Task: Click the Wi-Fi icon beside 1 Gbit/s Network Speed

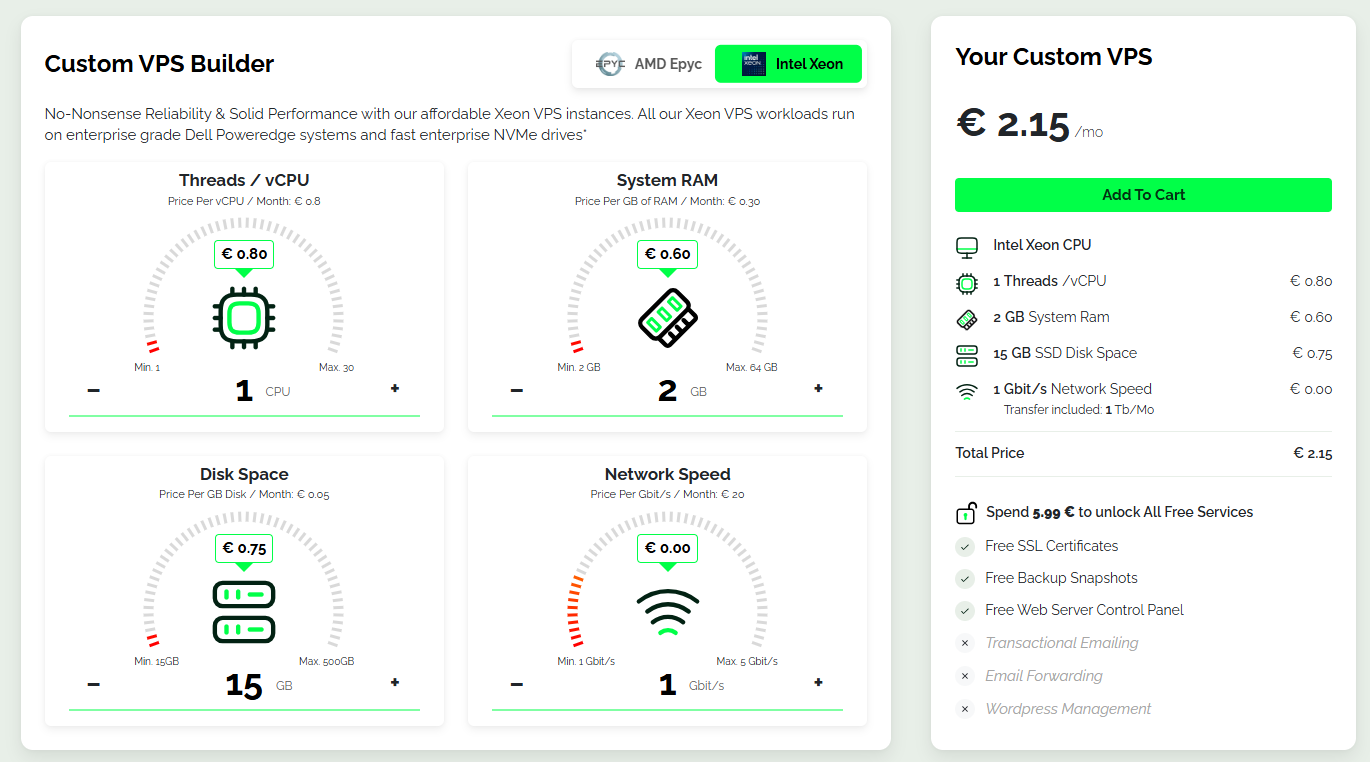Action: [x=966, y=391]
